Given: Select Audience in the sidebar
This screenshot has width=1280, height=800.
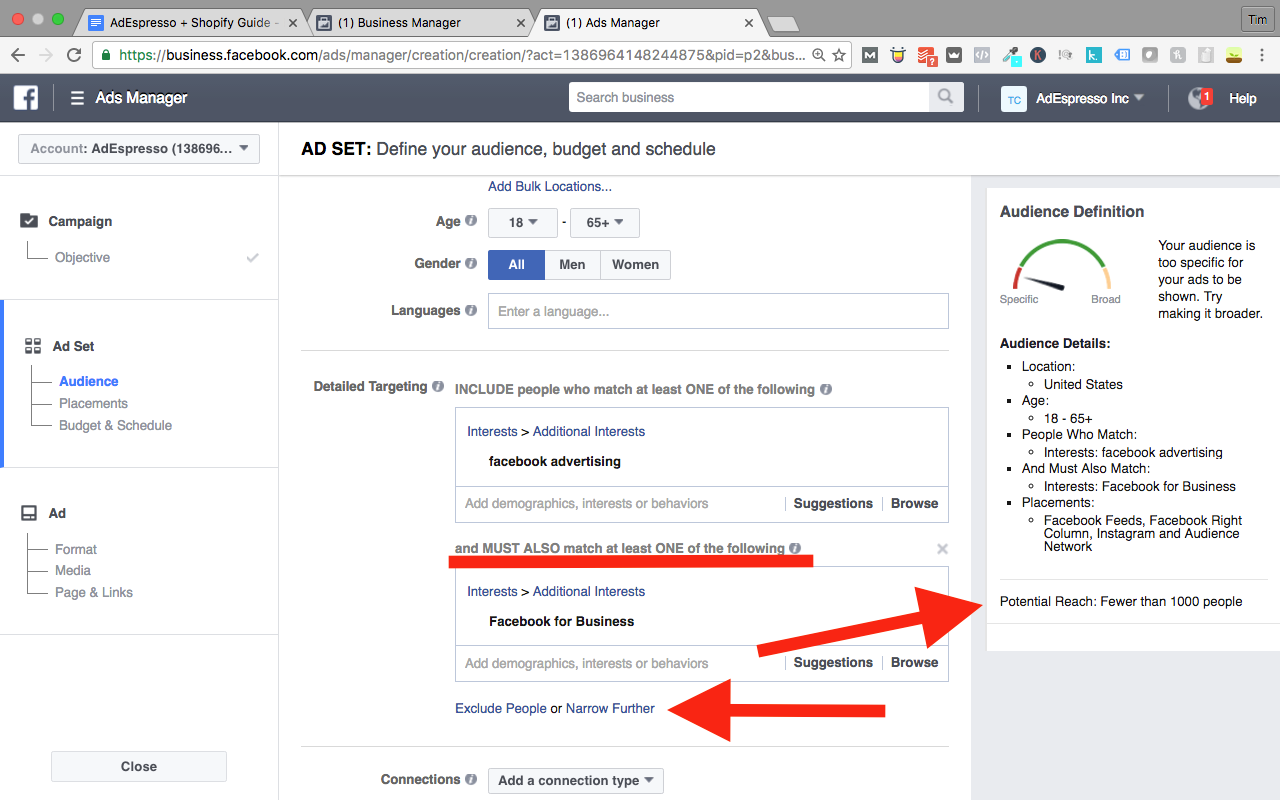Looking at the screenshot, I should [88, 381].
